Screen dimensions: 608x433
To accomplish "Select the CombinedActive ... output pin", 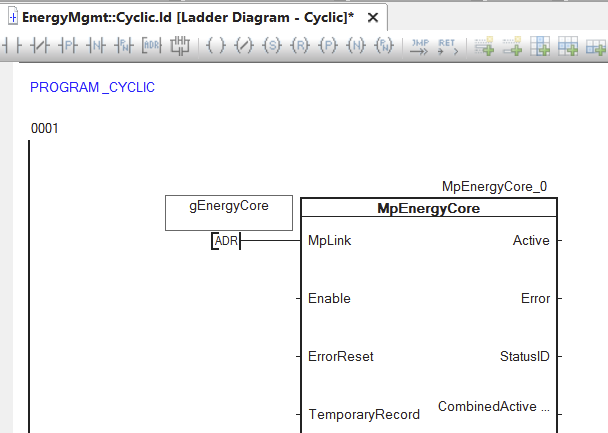I will tap(494, 406).
